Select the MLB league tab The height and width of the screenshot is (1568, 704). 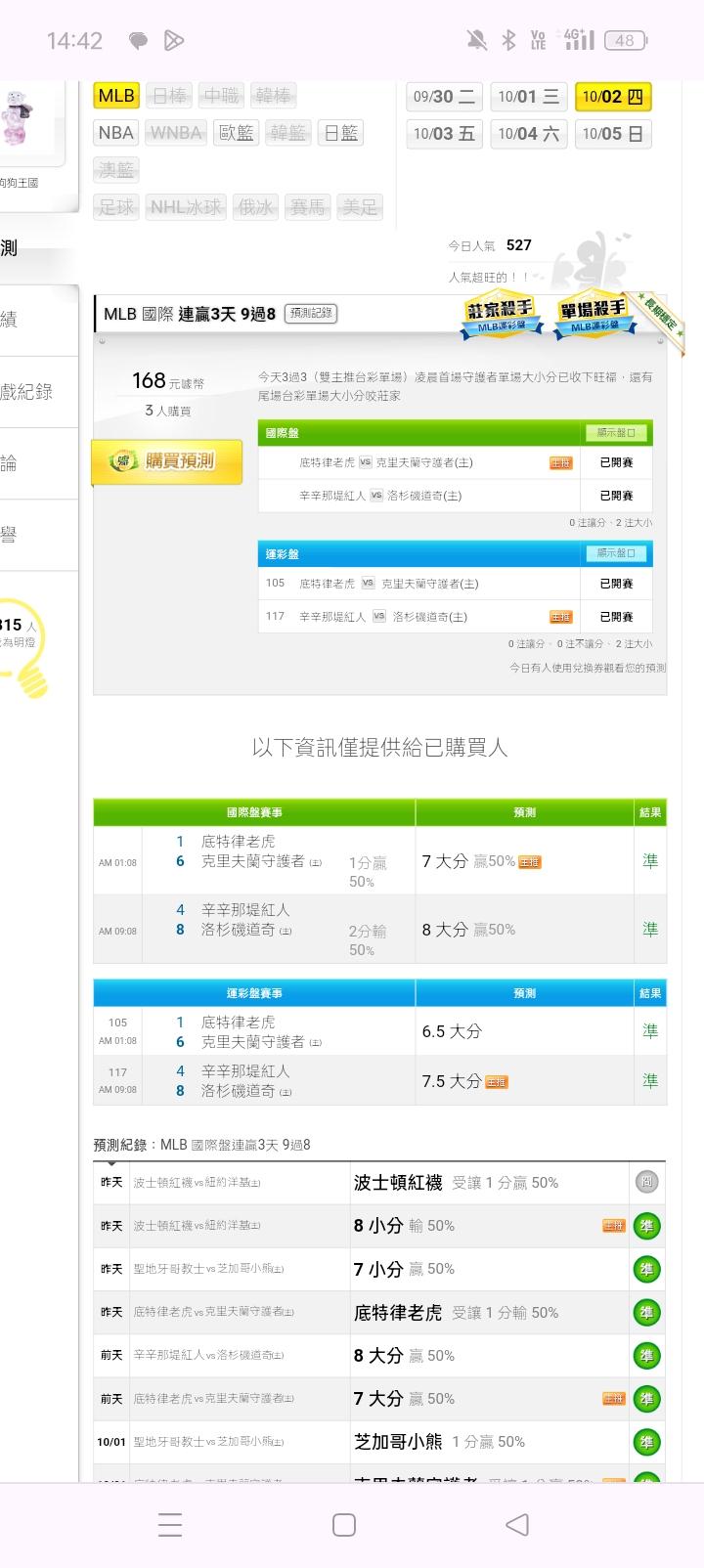(116, 95)
